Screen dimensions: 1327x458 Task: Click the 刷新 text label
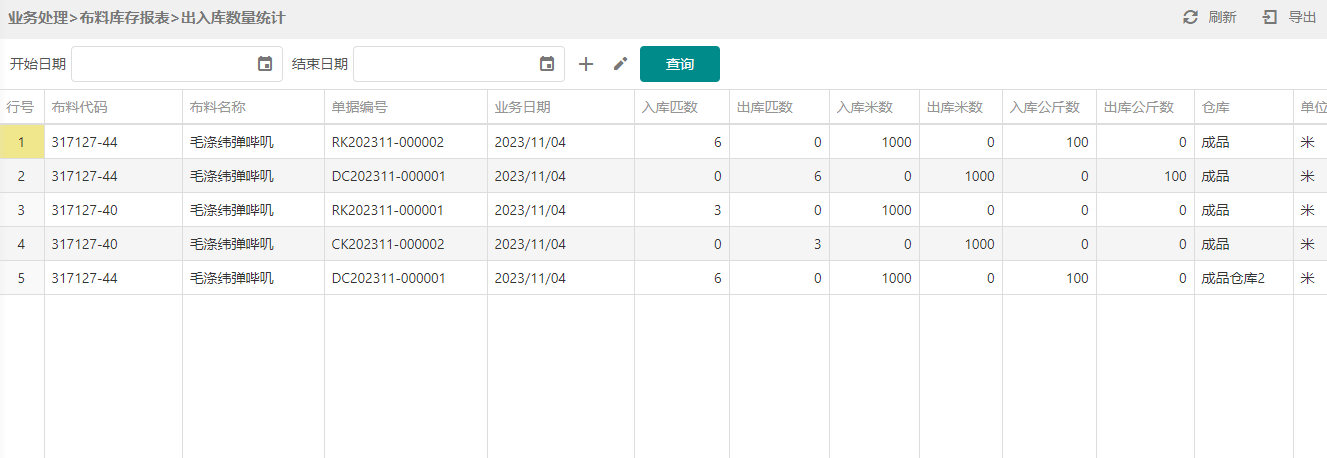coord(1222,17)
